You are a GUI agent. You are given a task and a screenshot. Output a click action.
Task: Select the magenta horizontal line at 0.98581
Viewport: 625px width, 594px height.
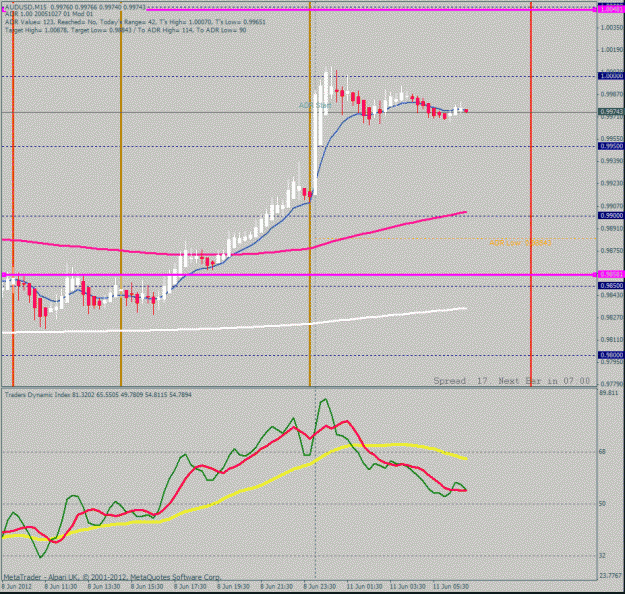(299, 275)
